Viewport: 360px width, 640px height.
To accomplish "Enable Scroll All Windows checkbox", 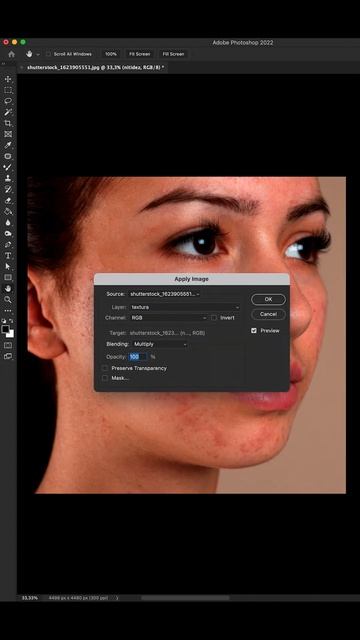I will (49, 54).
